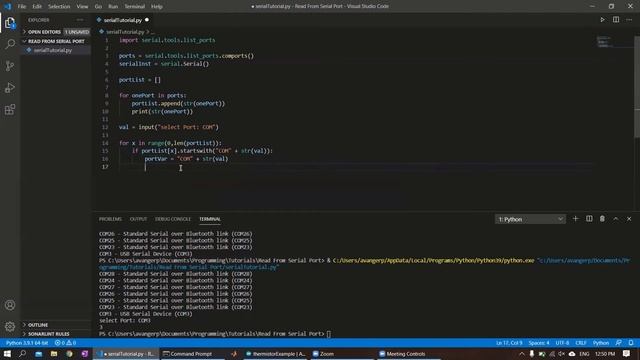Click errors and warnings count in status bar
Screen dimensions: 640x360
tap(65, 343)
